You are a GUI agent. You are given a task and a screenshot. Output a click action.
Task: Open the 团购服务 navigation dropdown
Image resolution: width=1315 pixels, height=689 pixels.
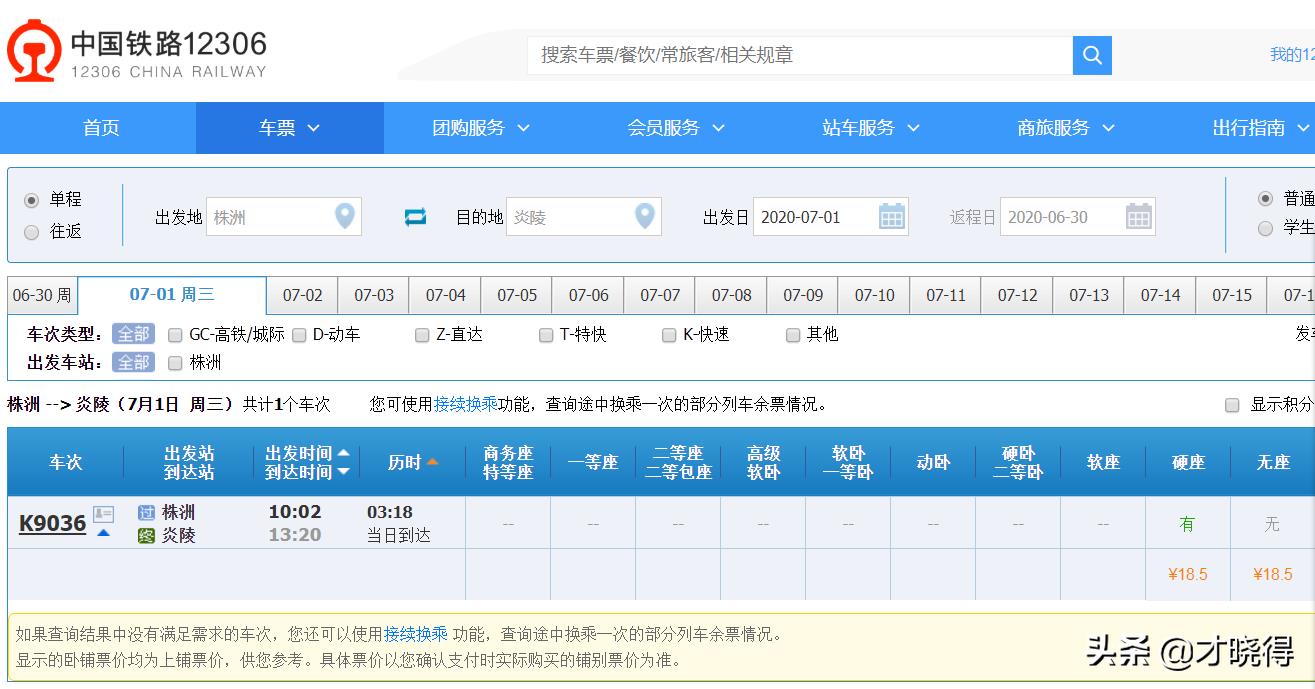pyautogui.click(x=480, y=128)
